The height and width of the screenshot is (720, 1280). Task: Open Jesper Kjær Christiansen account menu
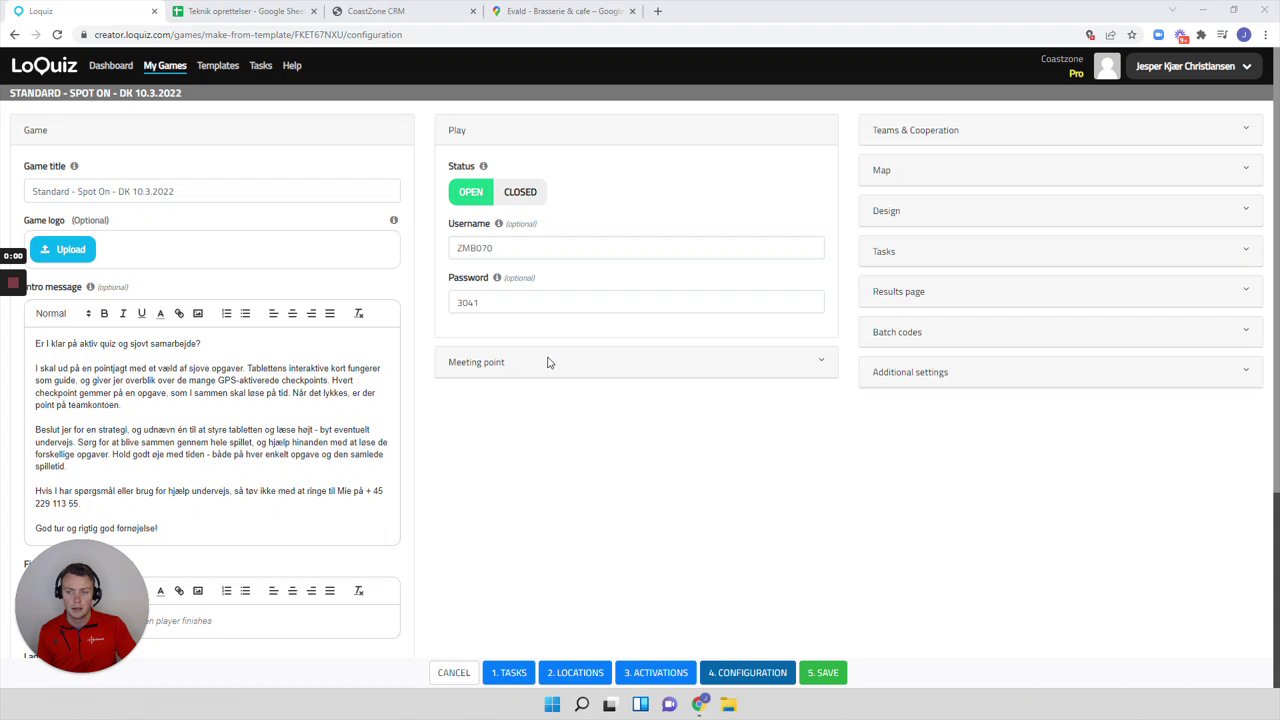1193,66
